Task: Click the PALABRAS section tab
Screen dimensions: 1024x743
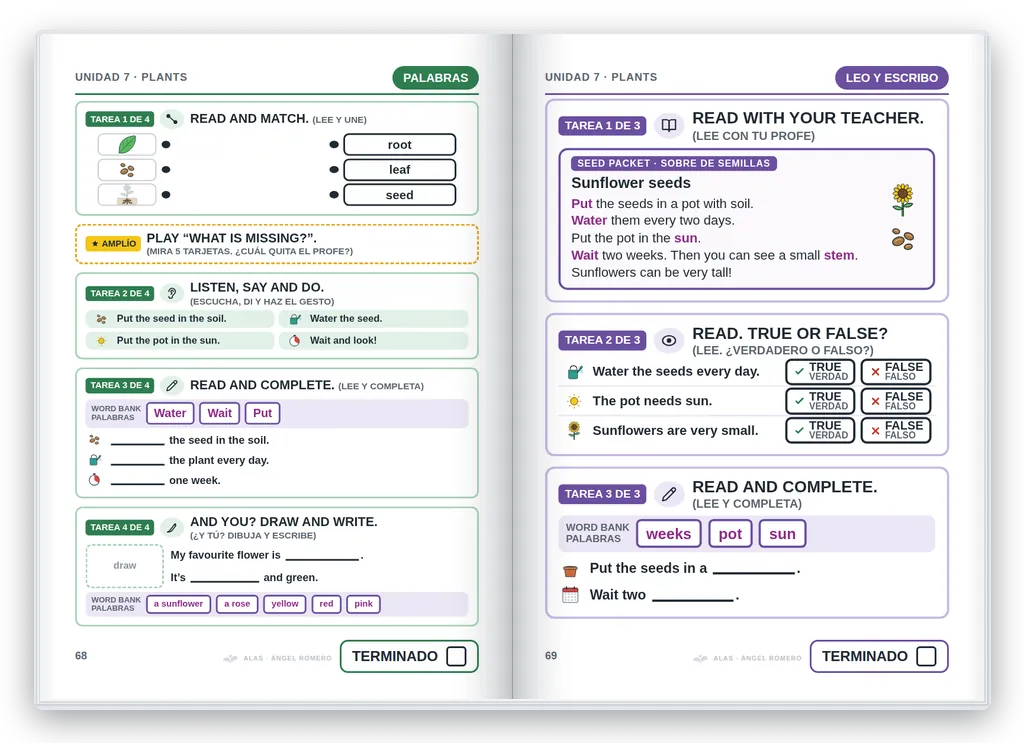Action: 436,78
